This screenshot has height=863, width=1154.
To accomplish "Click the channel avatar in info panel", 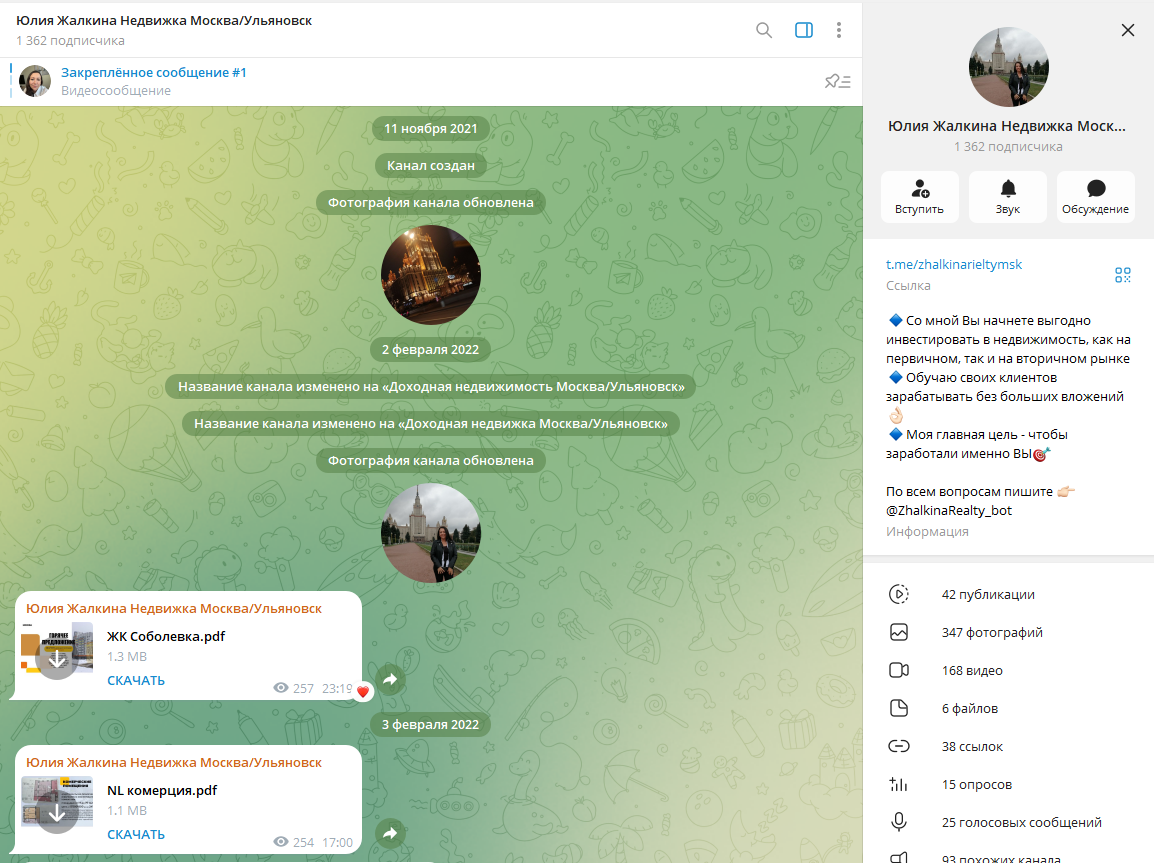I will (x=1008, y=67).
